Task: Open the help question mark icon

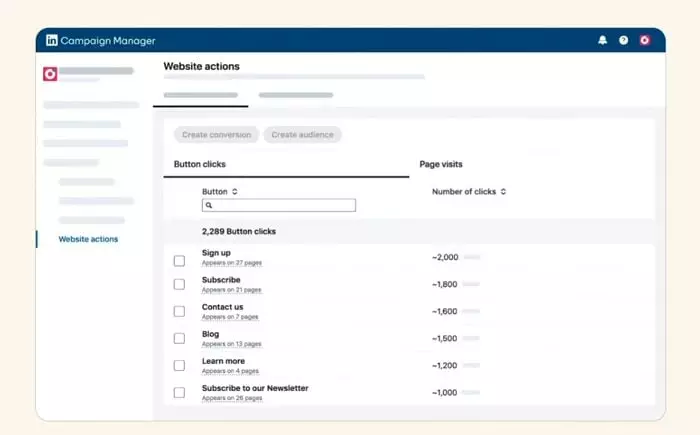Action: tap(623, 40)
